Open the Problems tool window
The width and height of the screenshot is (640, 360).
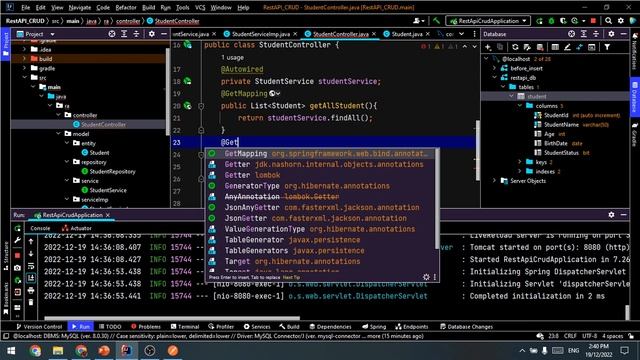pos(146,327)
